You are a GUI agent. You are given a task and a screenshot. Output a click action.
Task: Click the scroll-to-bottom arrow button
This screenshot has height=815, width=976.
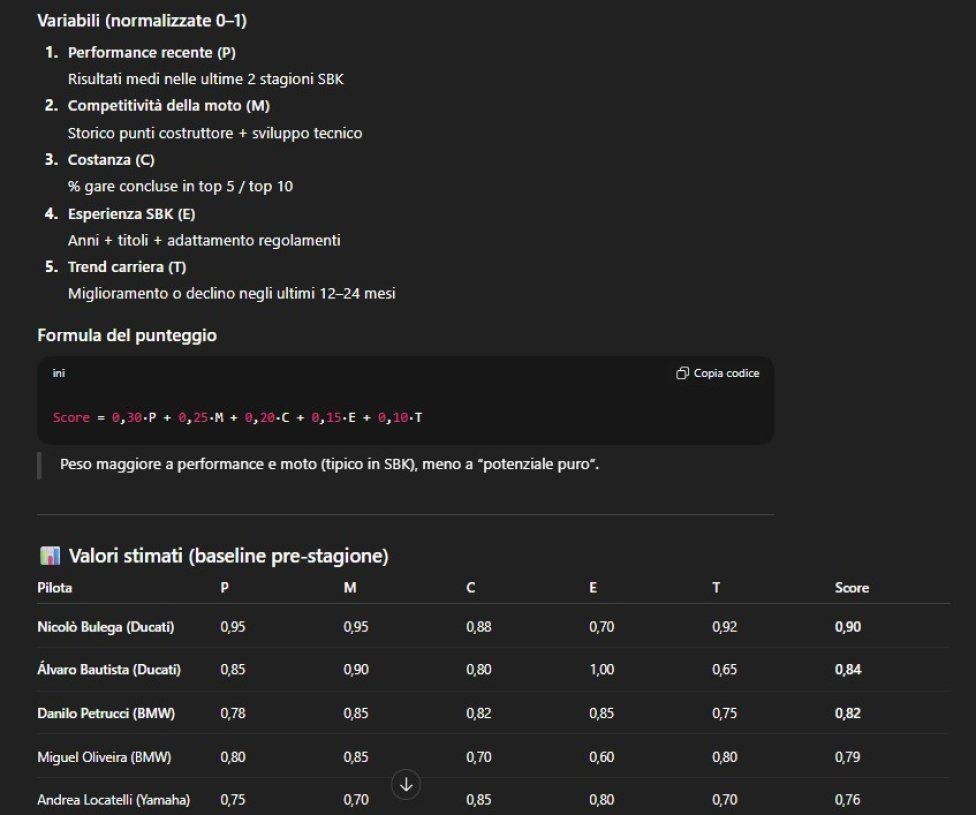click(x=406, y=784)
